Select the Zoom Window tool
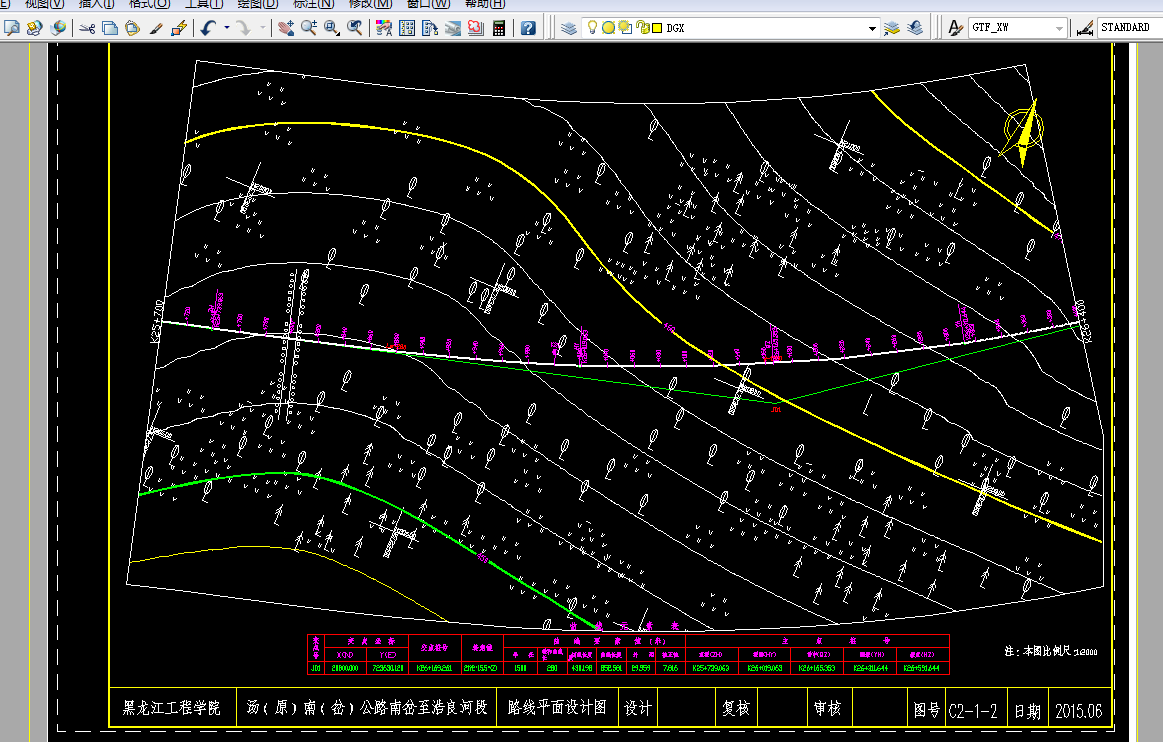The width and height of the screenshot is (1163, 742). click(x=332, y=28)
